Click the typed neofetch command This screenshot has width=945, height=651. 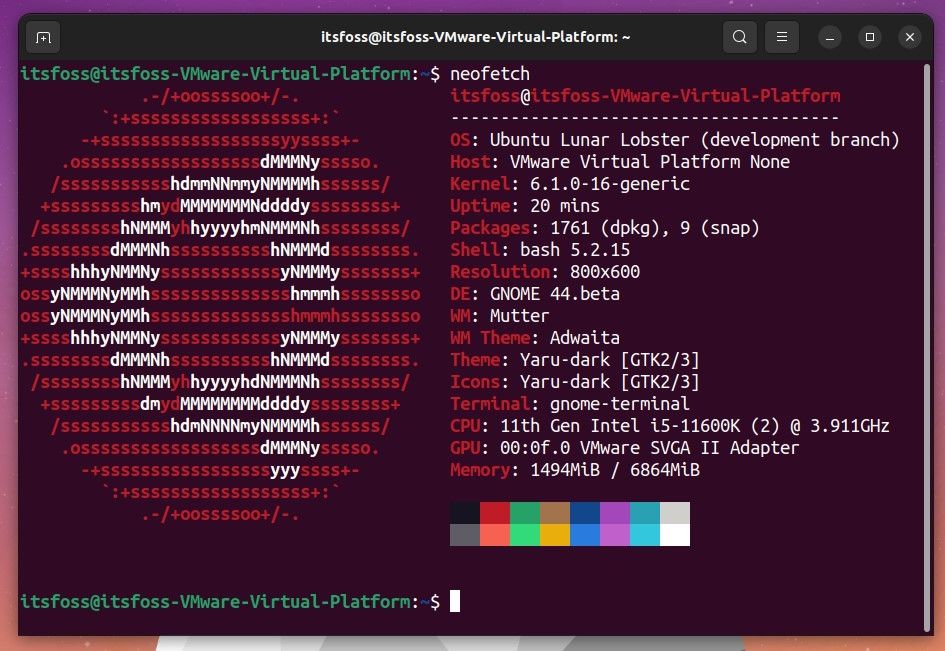pos(490,74)
